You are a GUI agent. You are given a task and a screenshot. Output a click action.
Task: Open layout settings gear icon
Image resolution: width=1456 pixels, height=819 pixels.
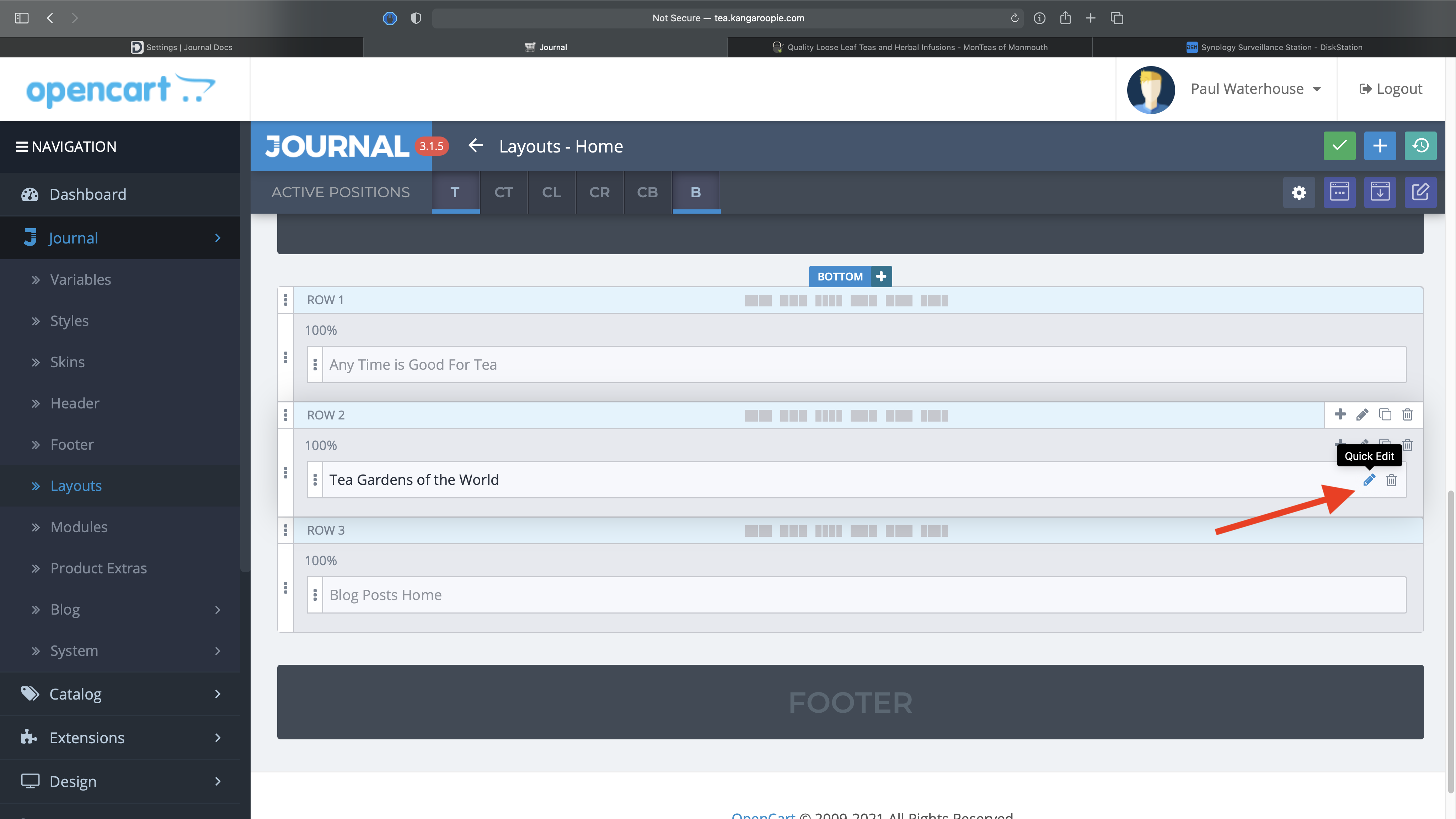pyautogui.click(x=1299, y=192)
